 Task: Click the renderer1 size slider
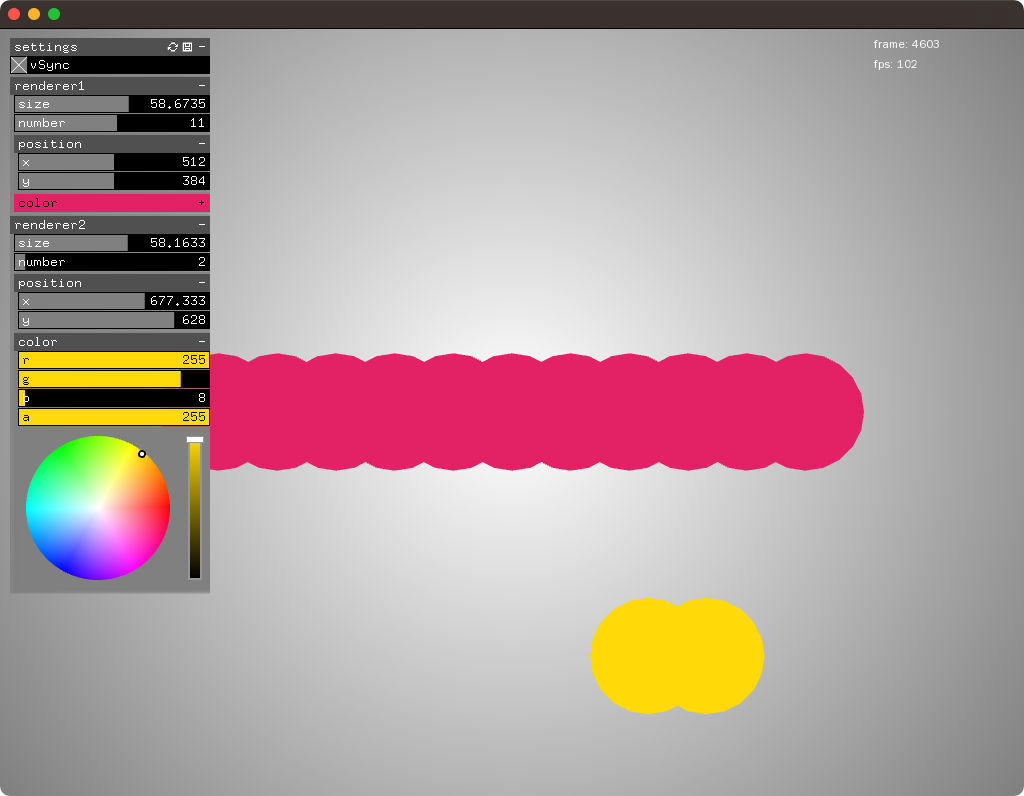pos(112,104)
